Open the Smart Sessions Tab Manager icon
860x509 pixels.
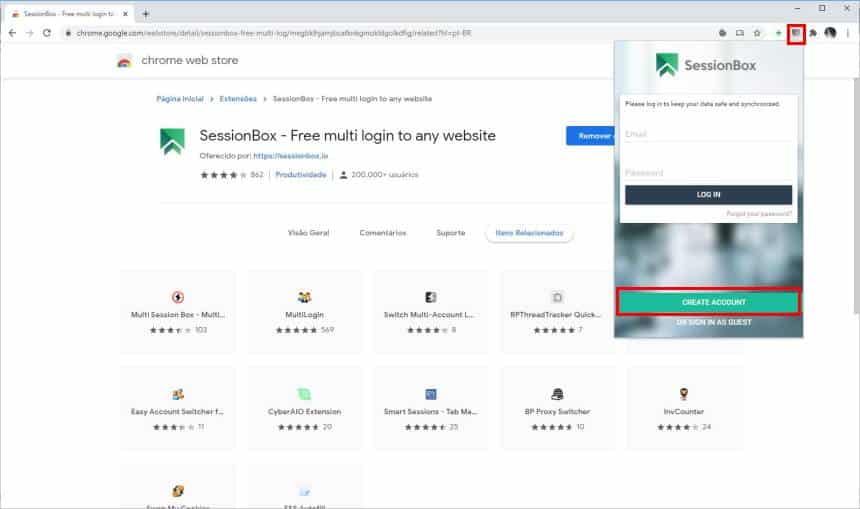tap(431, 394)
